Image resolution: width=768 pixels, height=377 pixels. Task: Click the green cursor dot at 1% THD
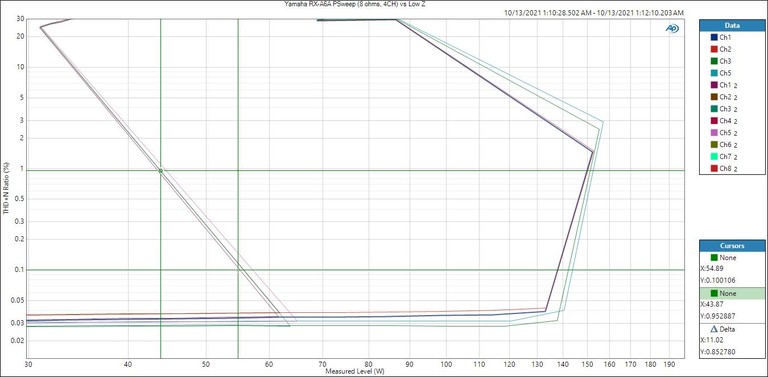tap(160, 170)
